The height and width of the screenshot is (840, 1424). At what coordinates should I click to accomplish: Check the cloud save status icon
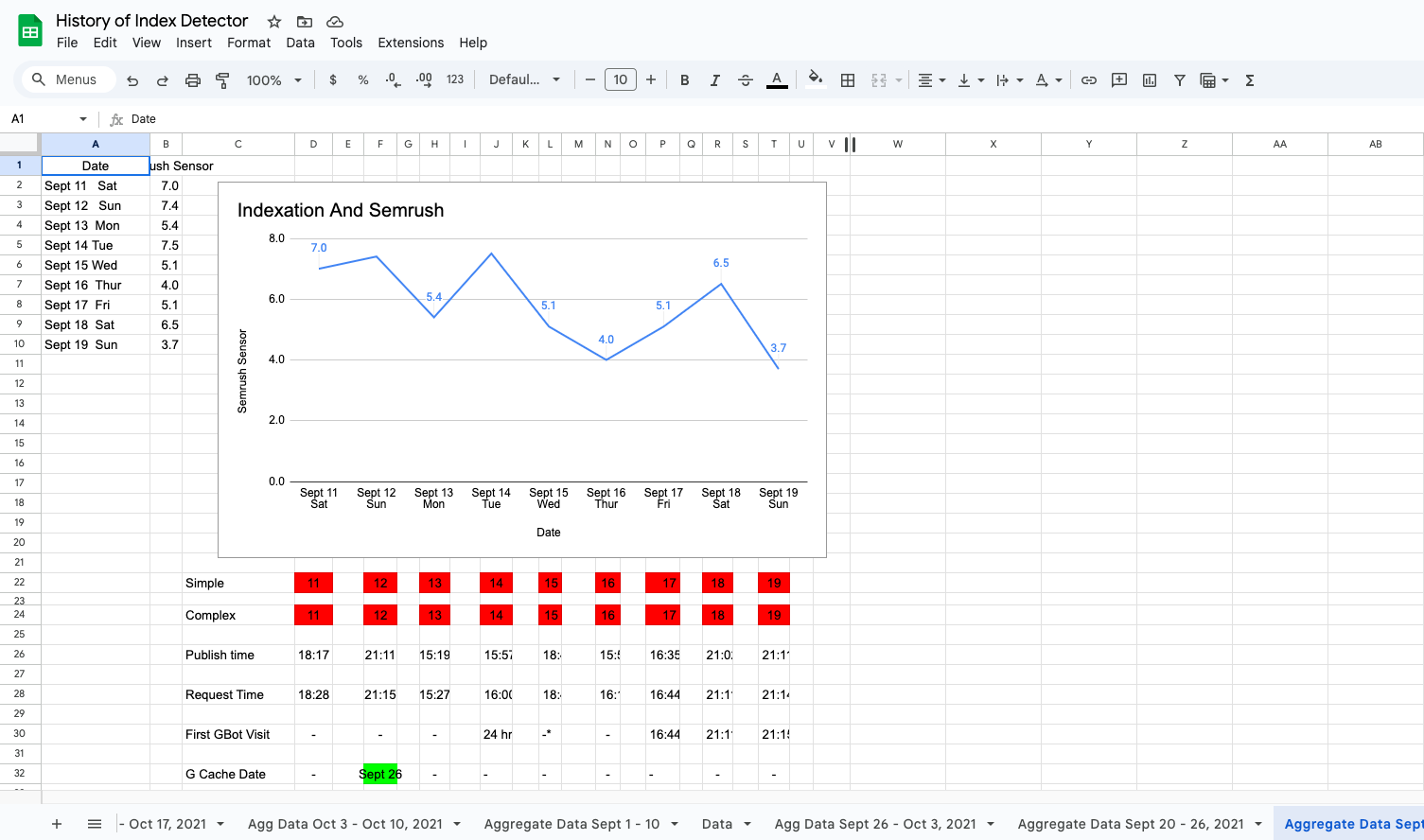tap(335, 21)
